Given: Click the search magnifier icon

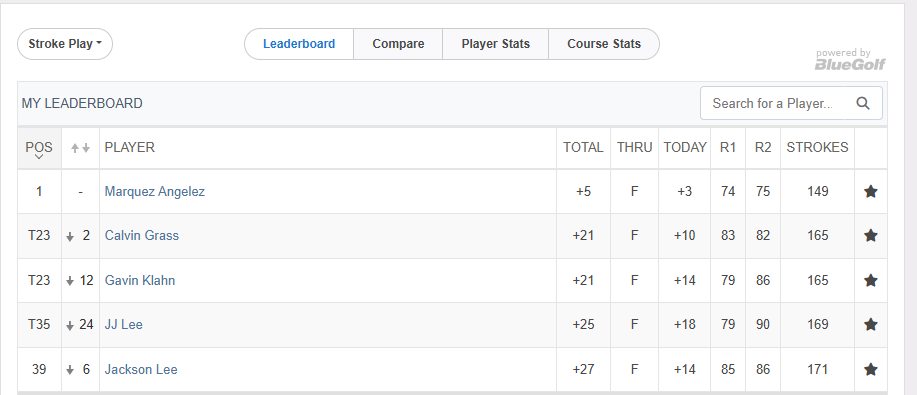Looking at the screenshot, I should coord(863,104).
